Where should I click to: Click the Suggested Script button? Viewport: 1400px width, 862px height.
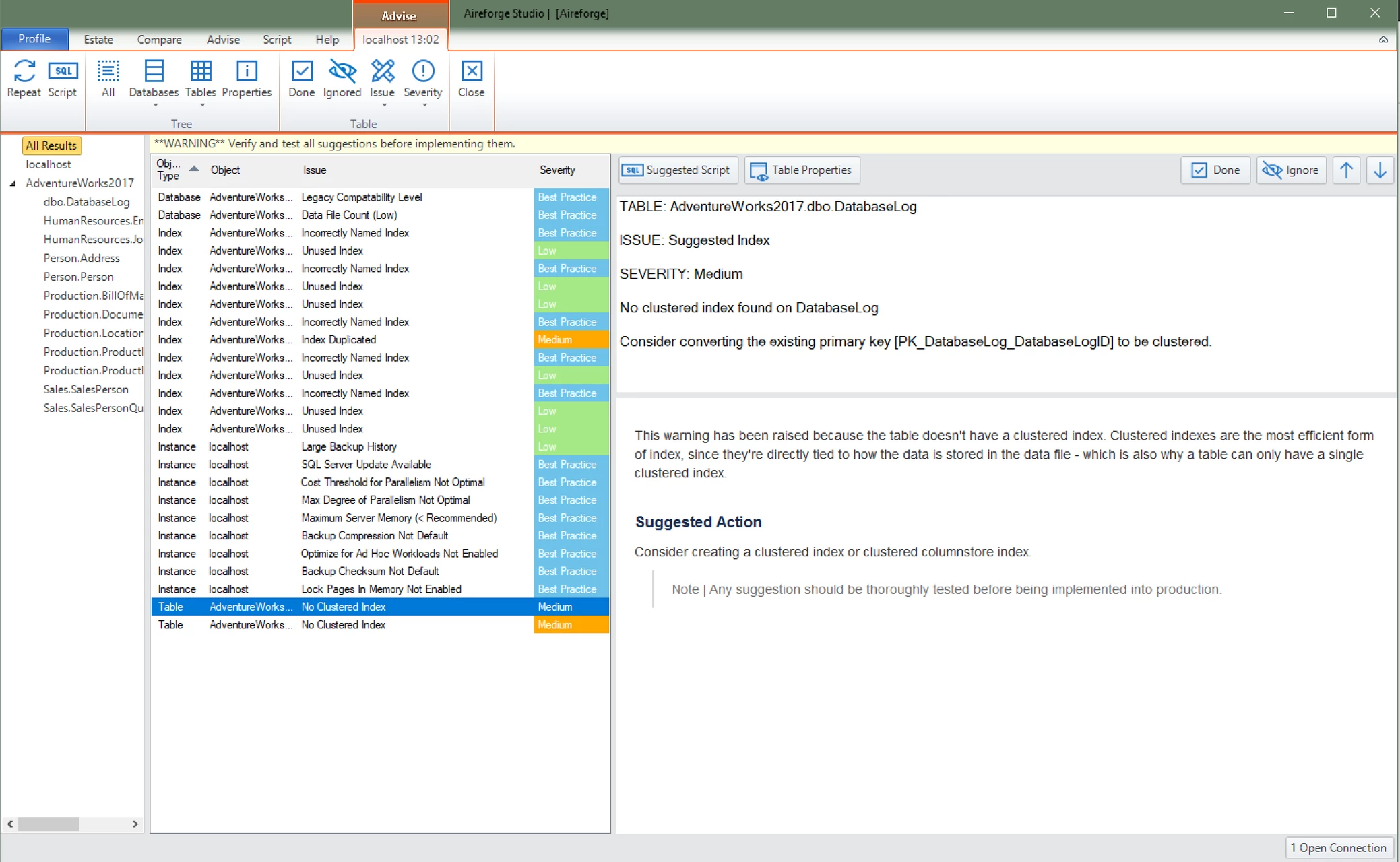678,170
